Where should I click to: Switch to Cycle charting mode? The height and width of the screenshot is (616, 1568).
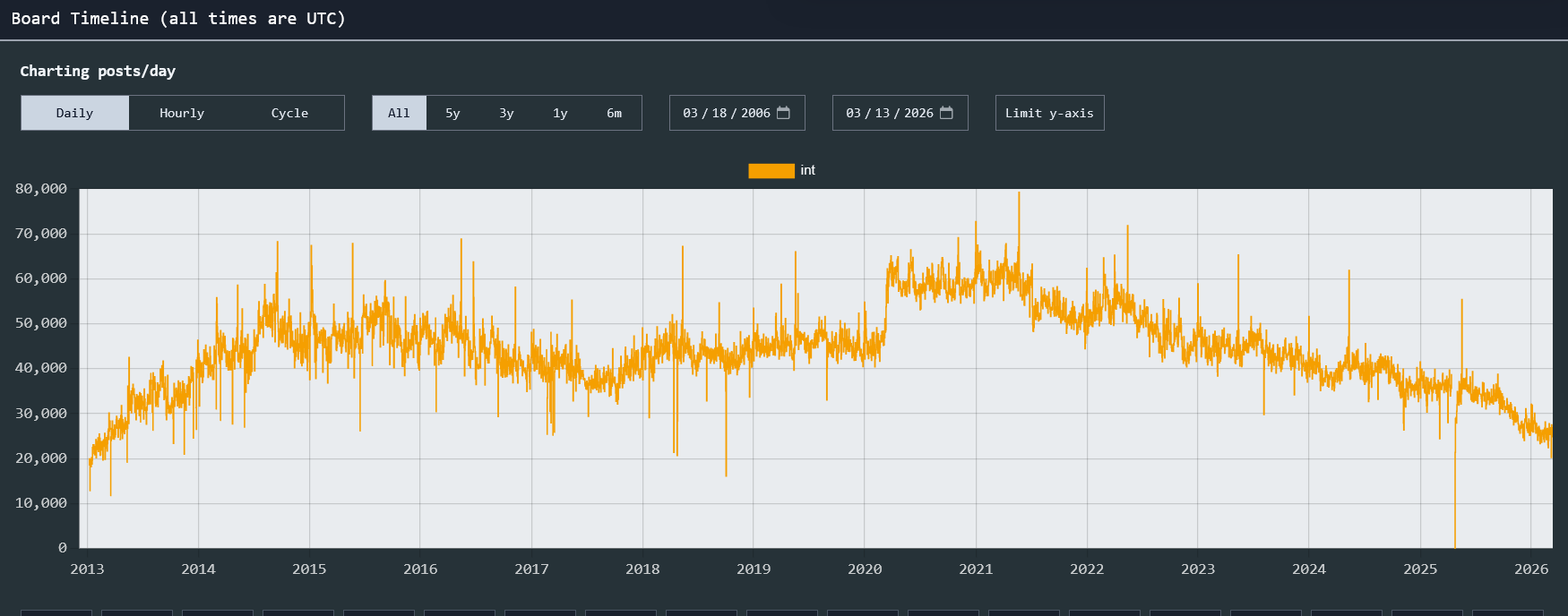289,113
